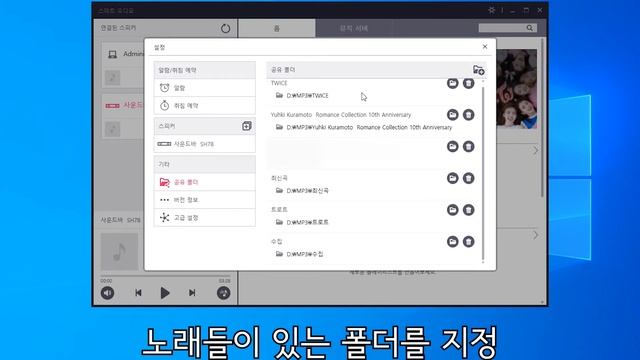This screenshot has height=360, width=640.
Task: Select the D:\MP3\최신곡 path text
Action: click(x=307, y=191)
